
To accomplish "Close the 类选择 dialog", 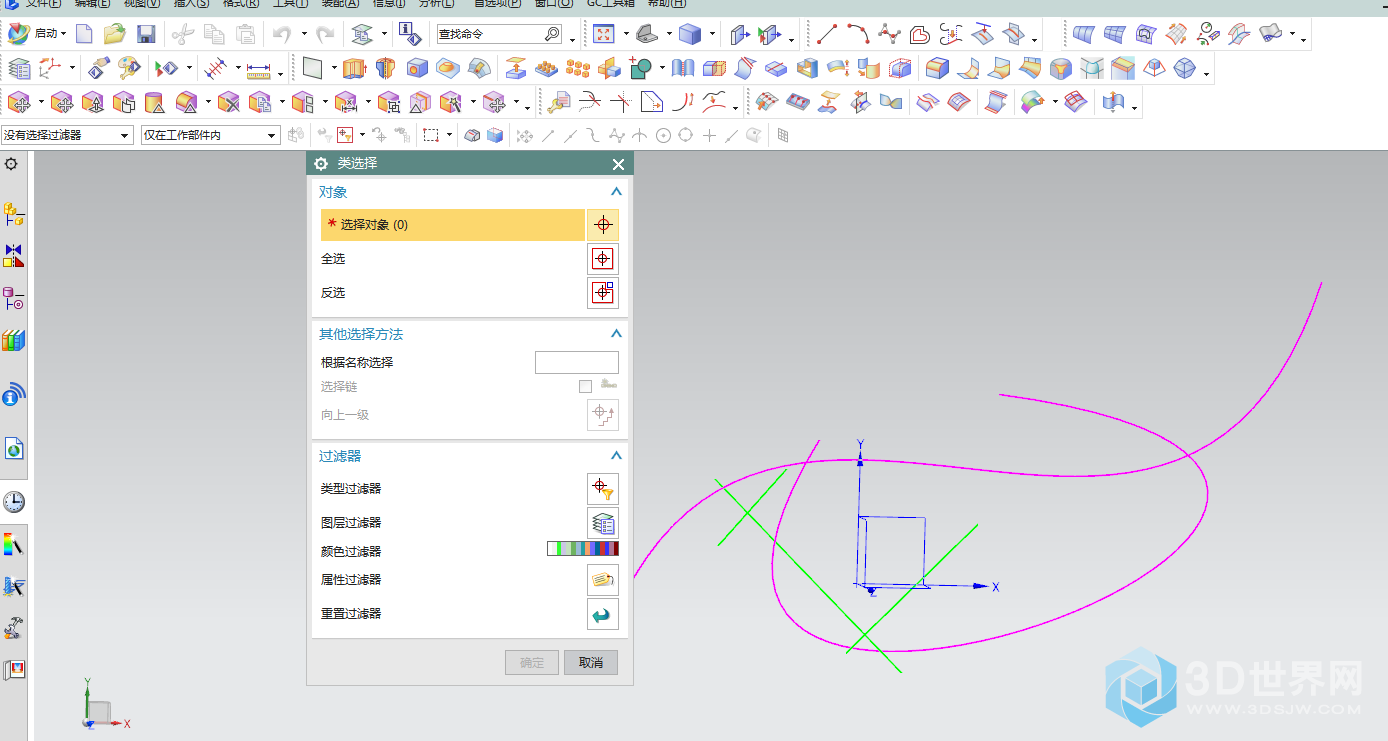I will 618,164.
